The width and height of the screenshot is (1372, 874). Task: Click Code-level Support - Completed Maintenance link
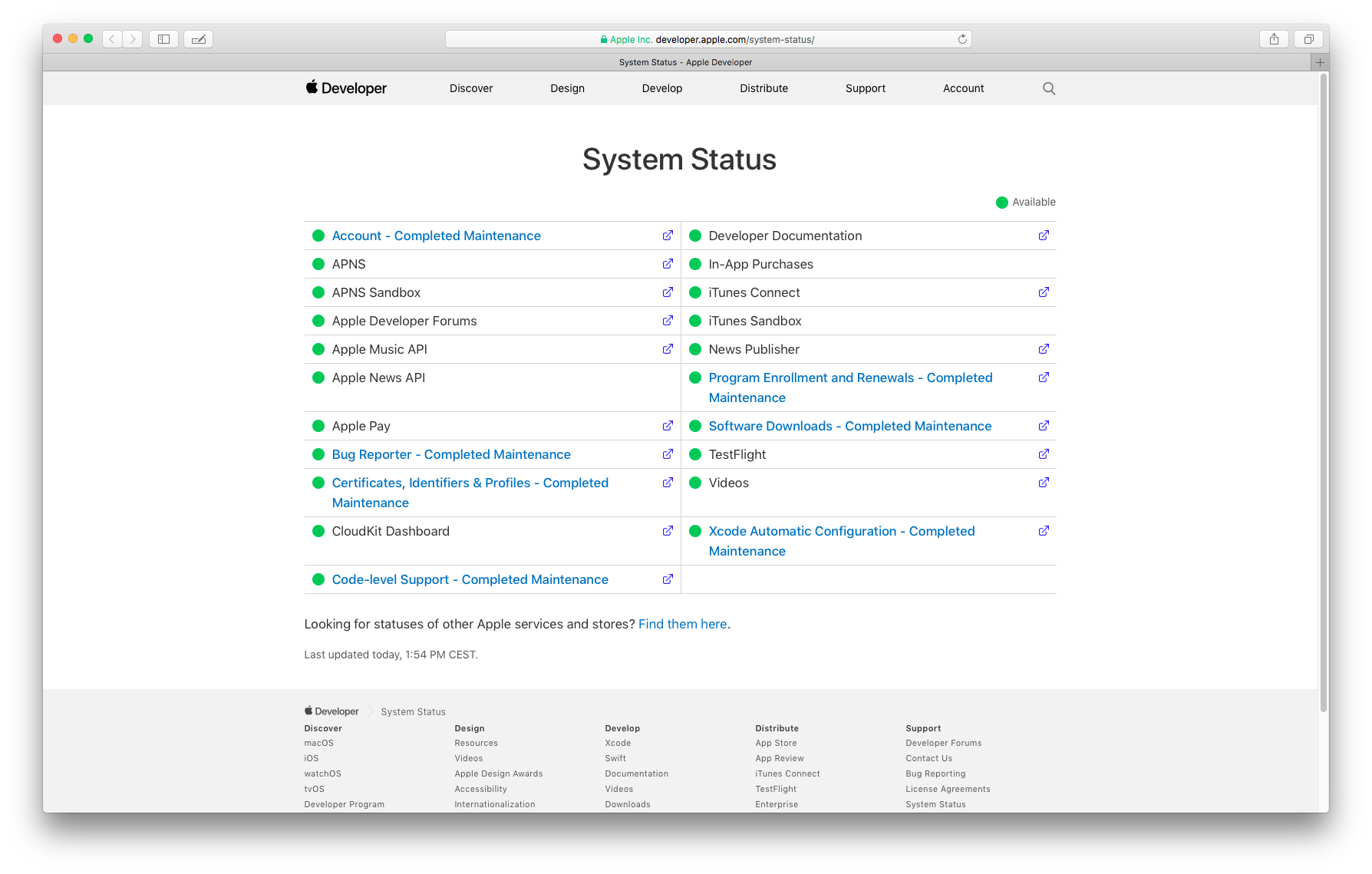coord(470,579)
